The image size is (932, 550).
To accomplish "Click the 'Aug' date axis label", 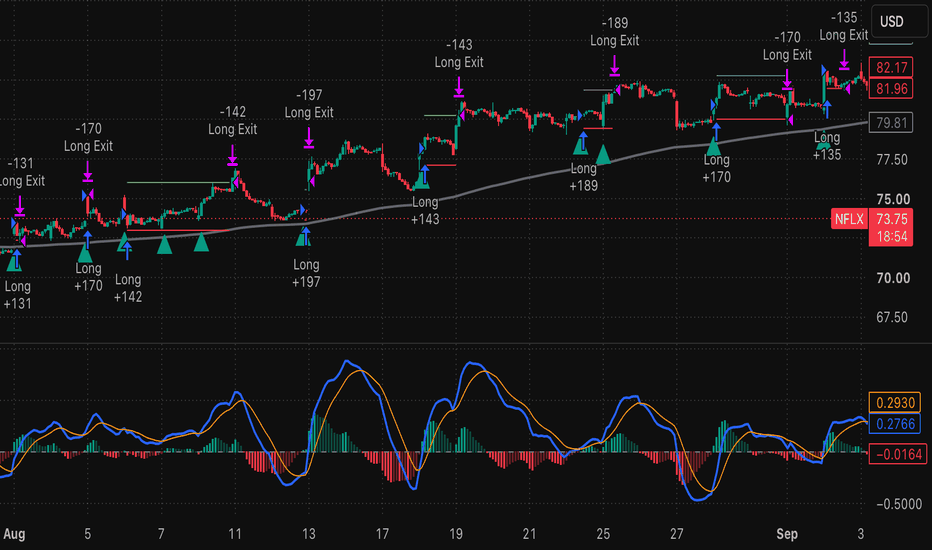I will pyautogui.click(x=14, y=534).
